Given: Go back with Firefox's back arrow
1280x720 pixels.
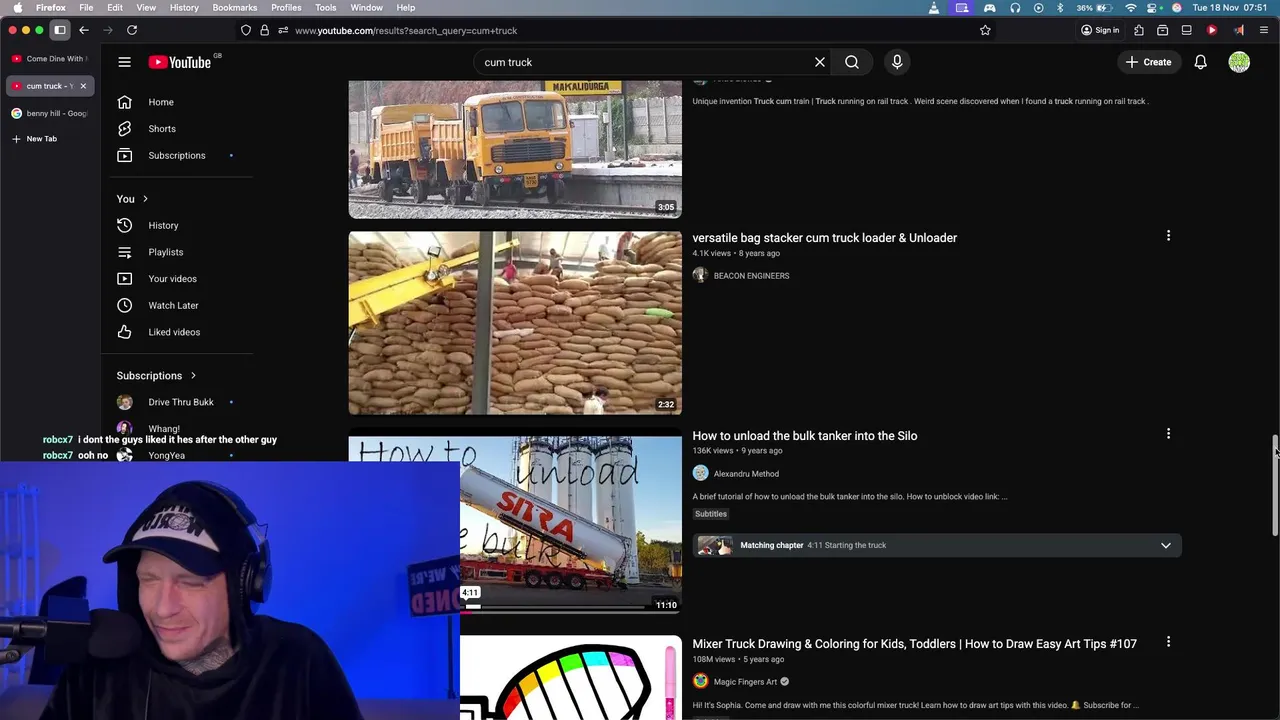Looking at the screenshot, I should click(x=84, y=30).
